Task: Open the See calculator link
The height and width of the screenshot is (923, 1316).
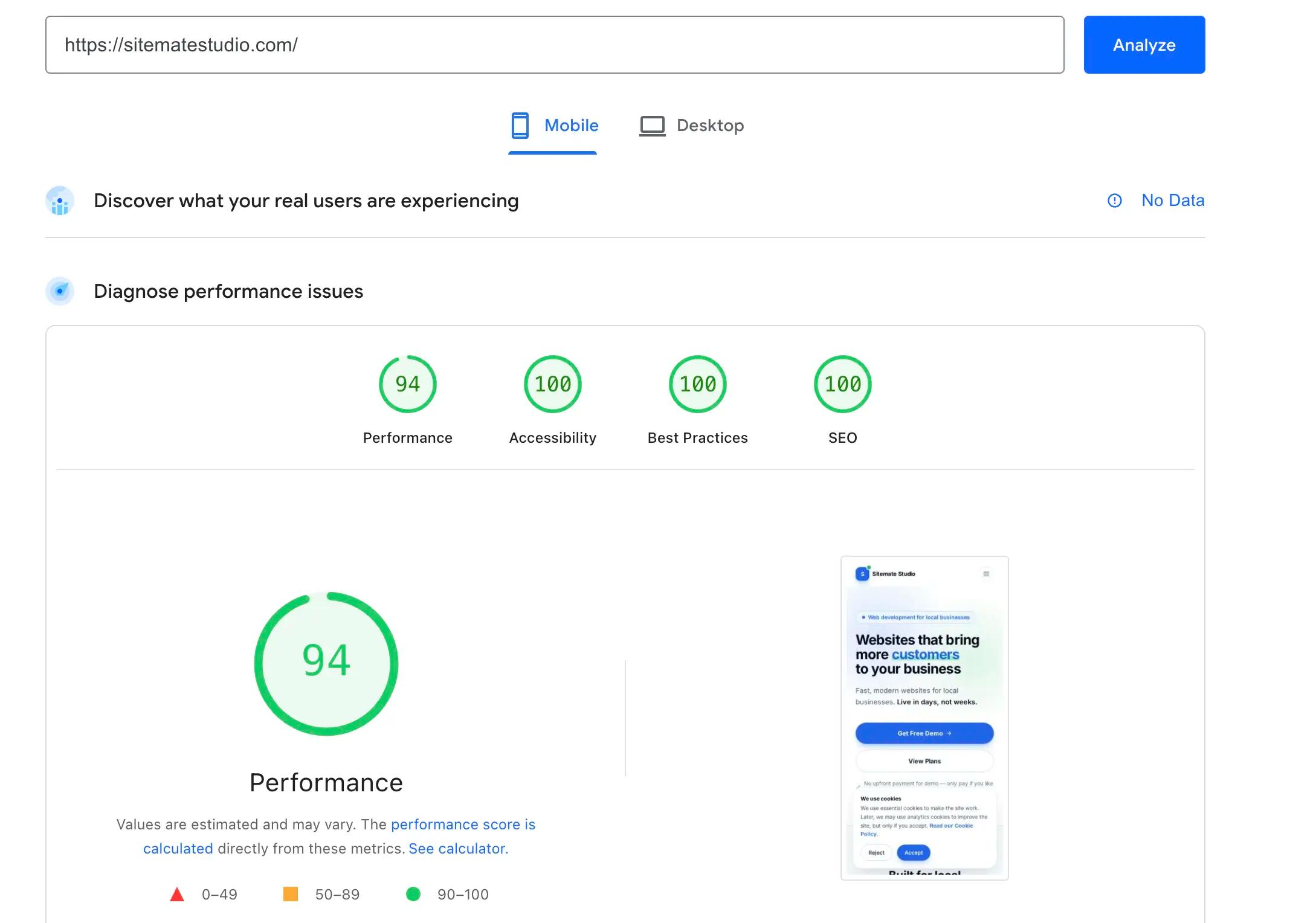Action: 459,849
